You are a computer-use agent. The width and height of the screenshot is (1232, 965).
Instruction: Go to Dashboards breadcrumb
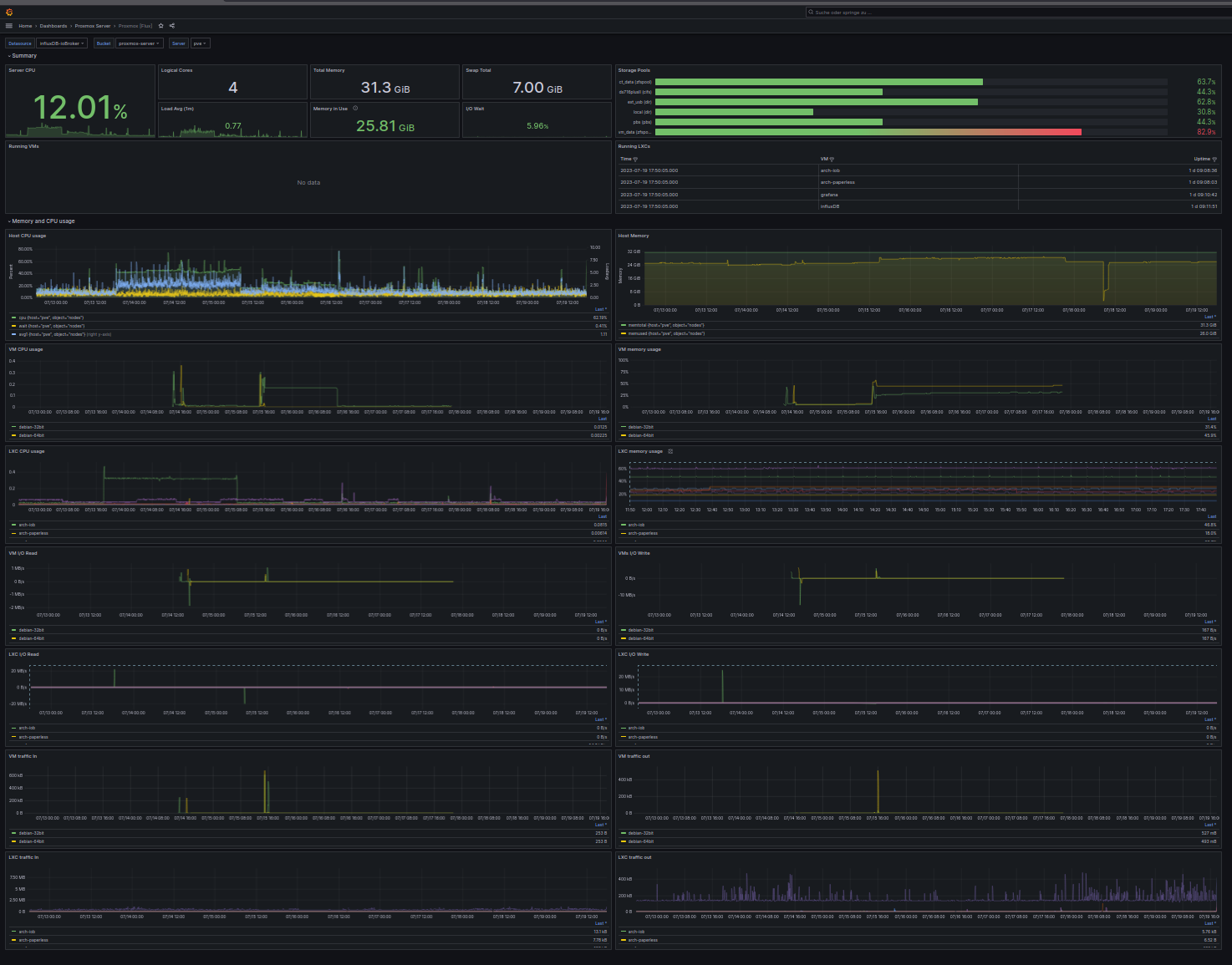53,26
